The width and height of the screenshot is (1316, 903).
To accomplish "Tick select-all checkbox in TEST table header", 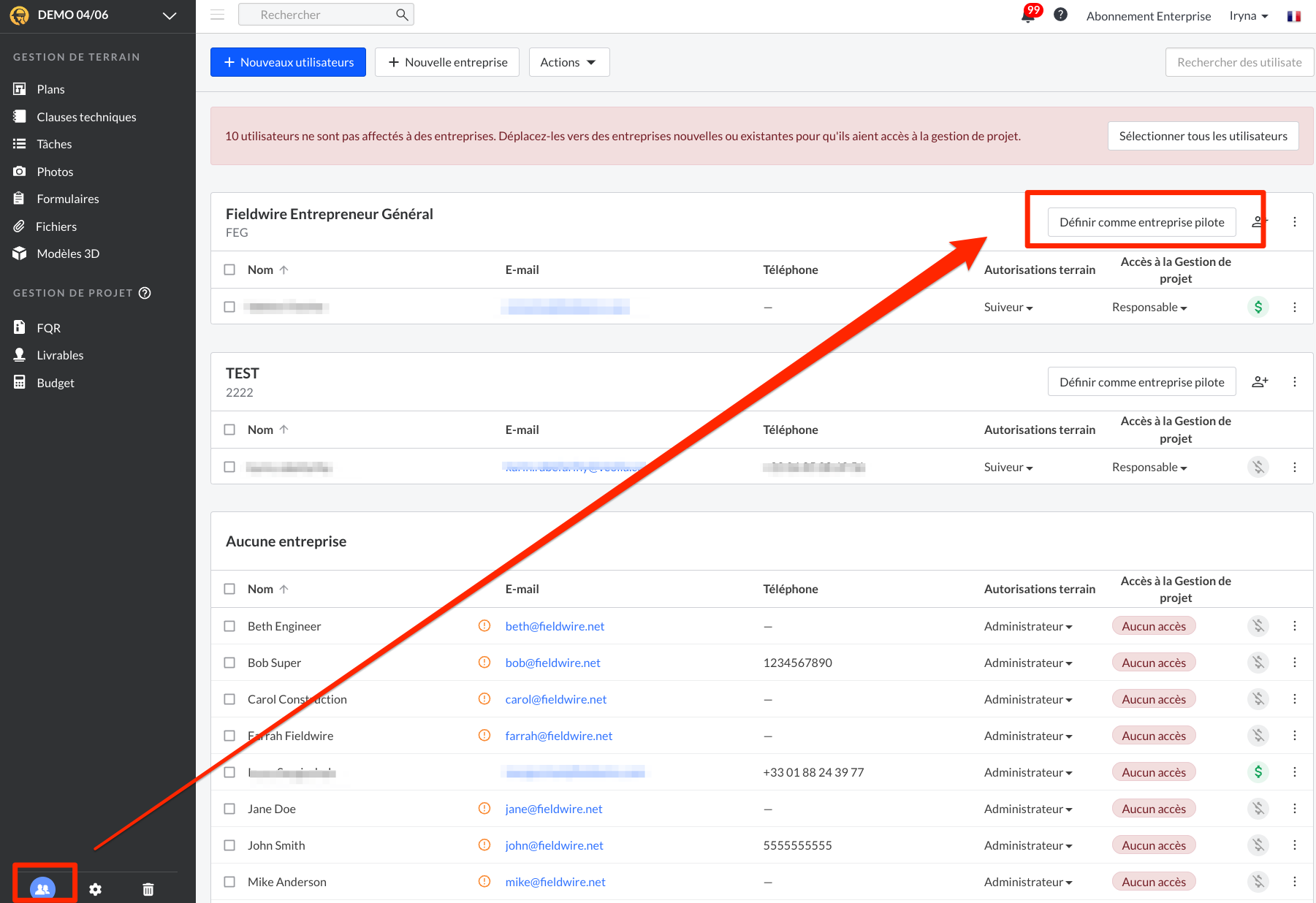I will coord(229,430).
